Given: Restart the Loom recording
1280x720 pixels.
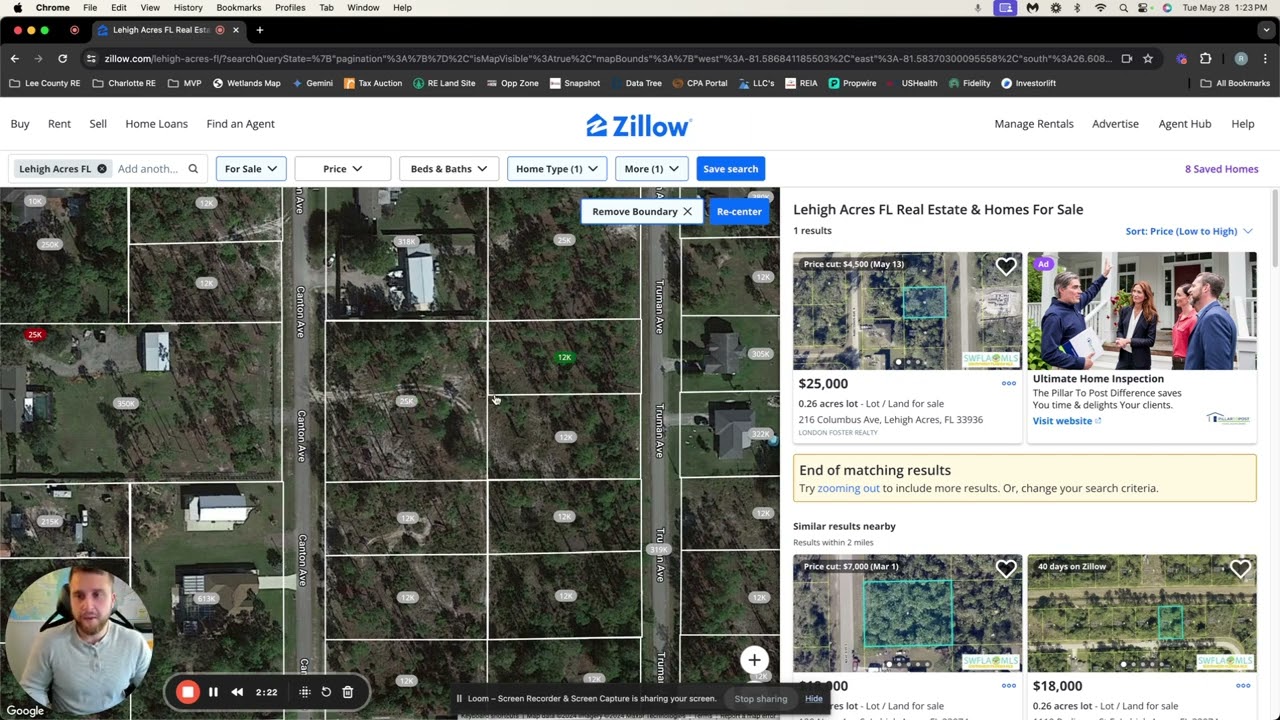Looking at the screenshot, I should tap(326, 692).
